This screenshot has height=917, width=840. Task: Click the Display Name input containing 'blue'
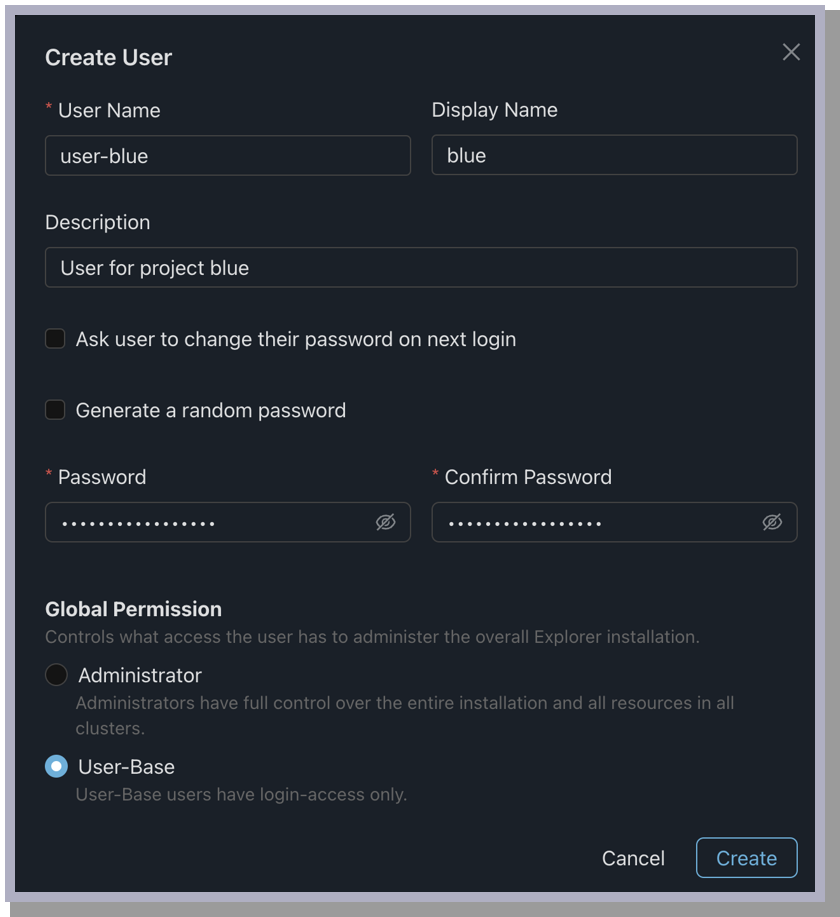[x=613, y=156]
